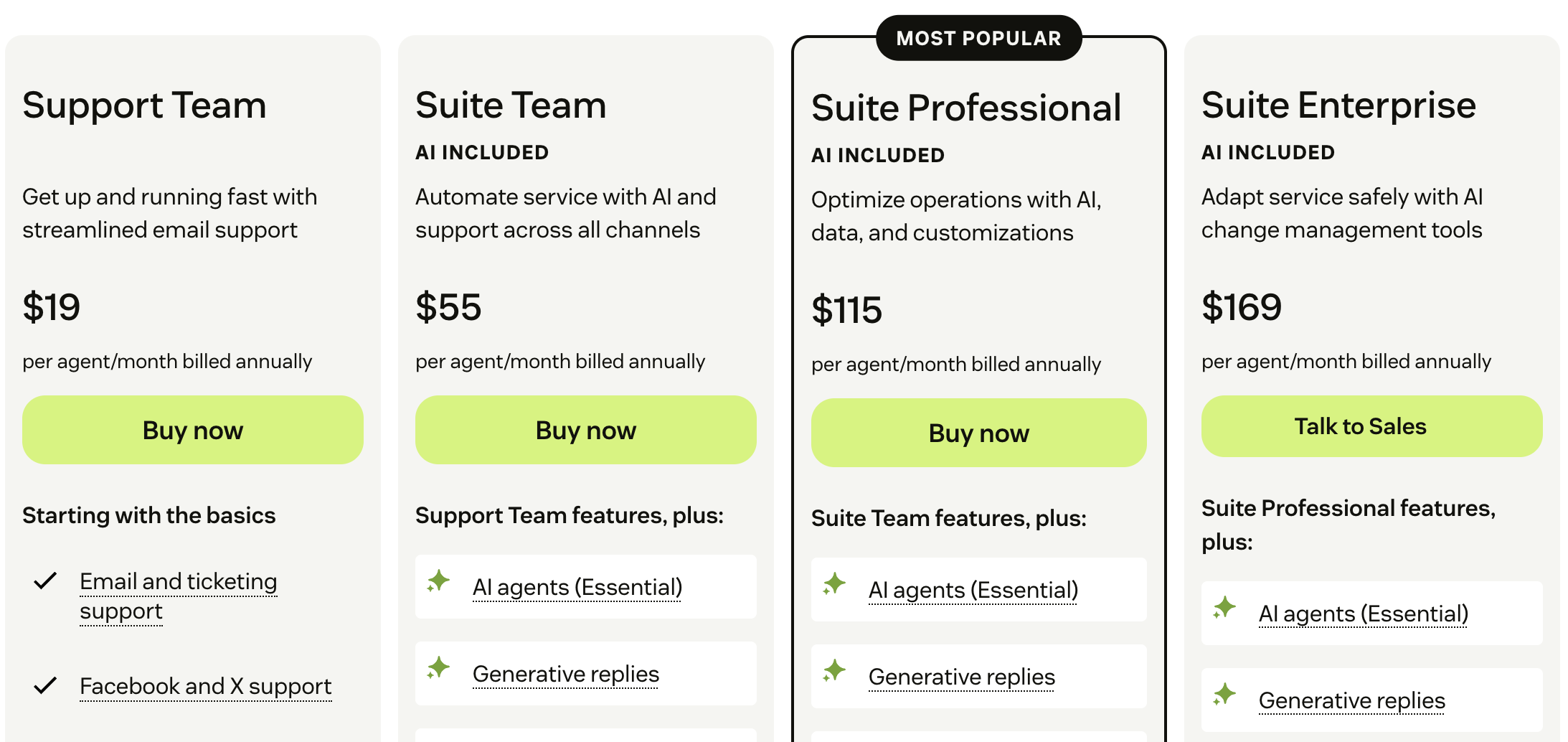
Task: Select AI agents (Essential) under Suite Professional
Action: [973, 590]
